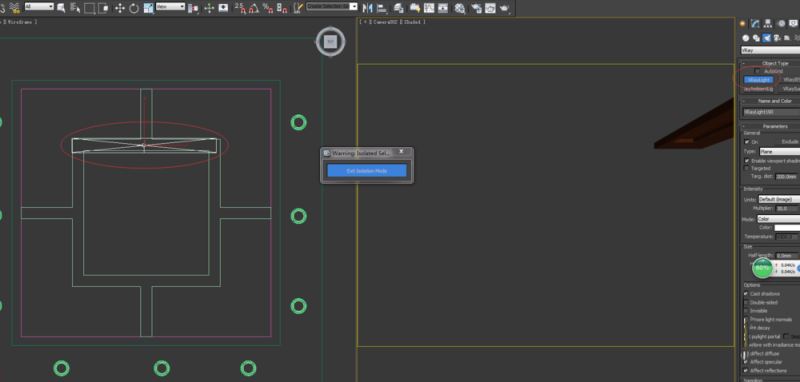Activate the Select and Scale tool

click(x=148, y=8)
